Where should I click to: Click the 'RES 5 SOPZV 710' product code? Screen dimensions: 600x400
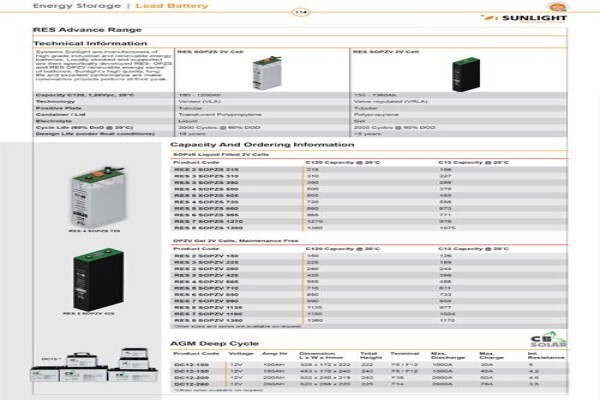pos(206,288)
